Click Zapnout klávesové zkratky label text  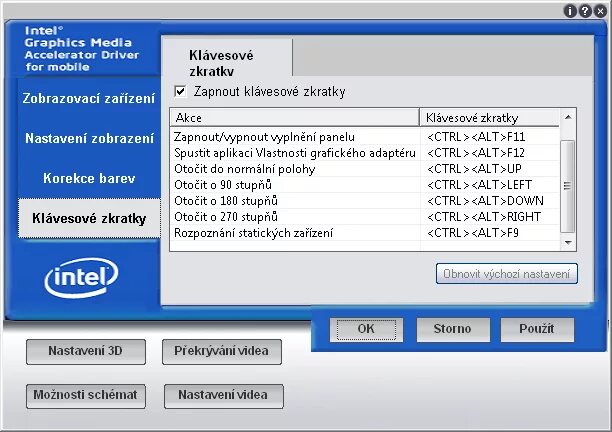click(270, 92)
